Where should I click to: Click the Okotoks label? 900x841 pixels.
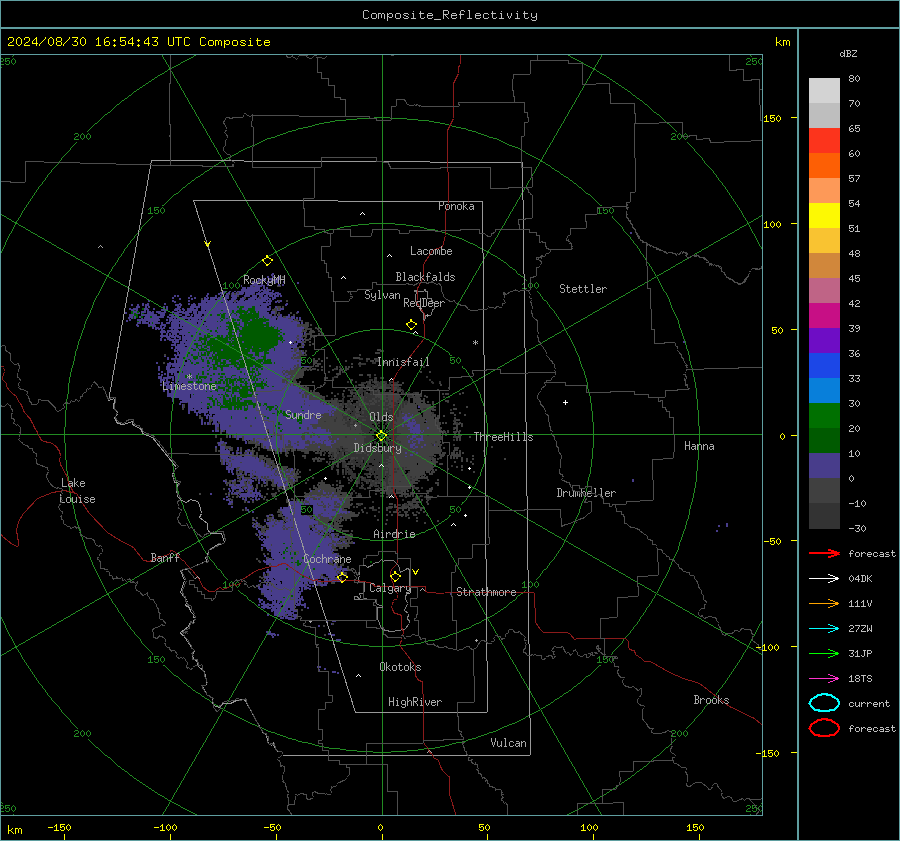pyautogui.click(x=400, y=667)
